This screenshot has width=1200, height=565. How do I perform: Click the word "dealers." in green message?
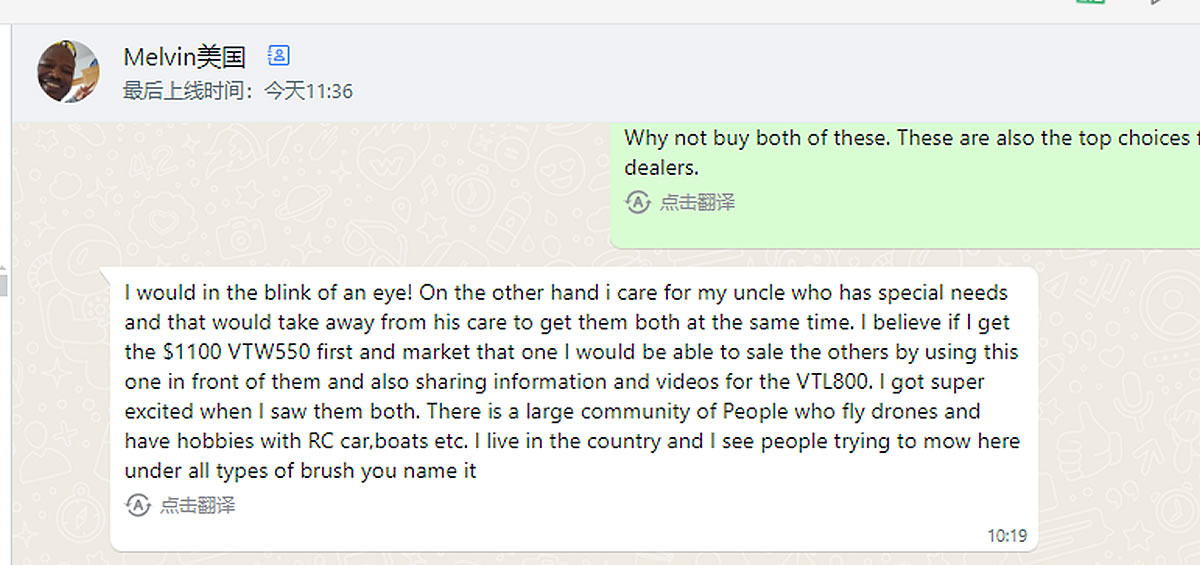661,168
